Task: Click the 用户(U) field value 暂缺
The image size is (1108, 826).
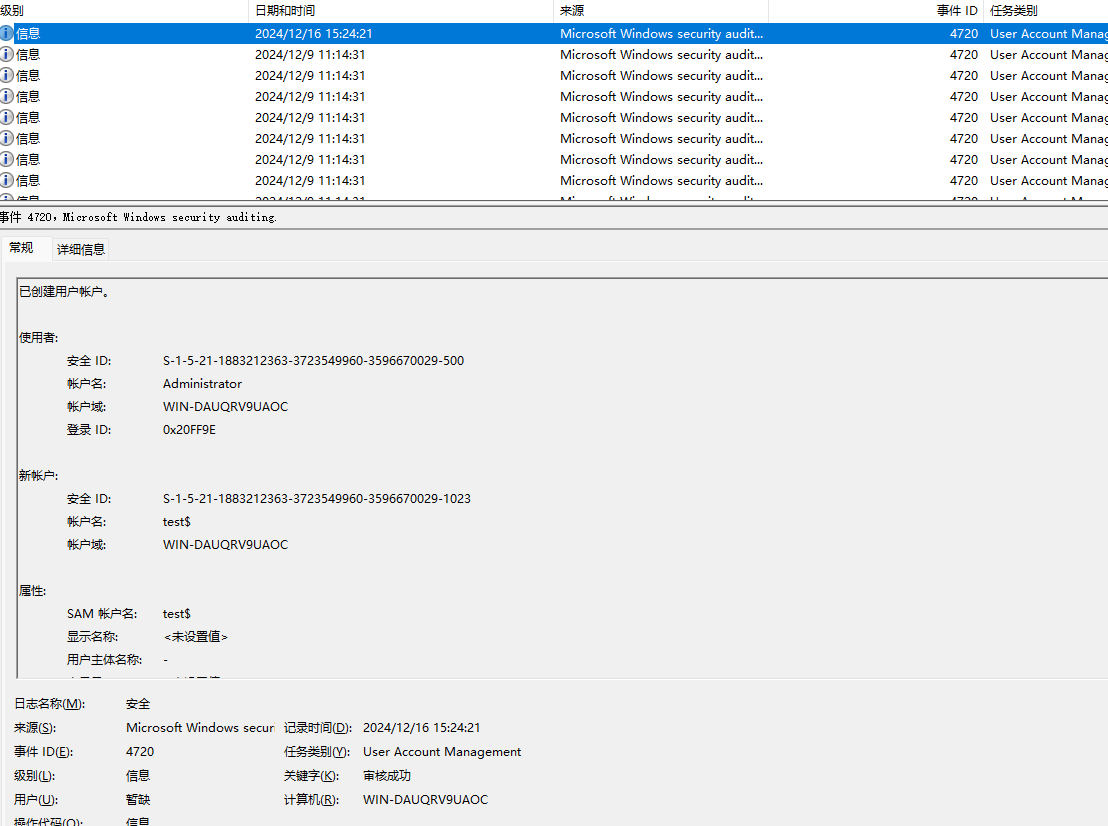Action: 138,800
